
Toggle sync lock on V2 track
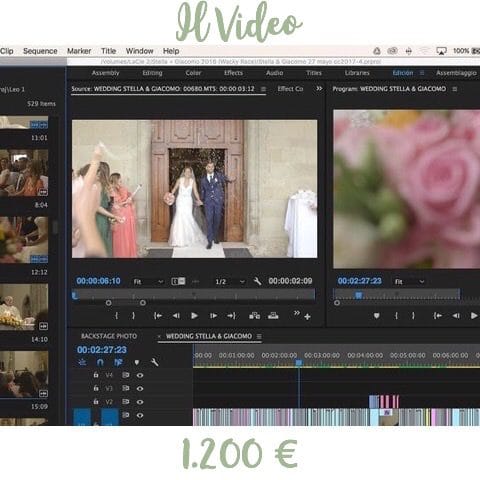click(126, 402)
